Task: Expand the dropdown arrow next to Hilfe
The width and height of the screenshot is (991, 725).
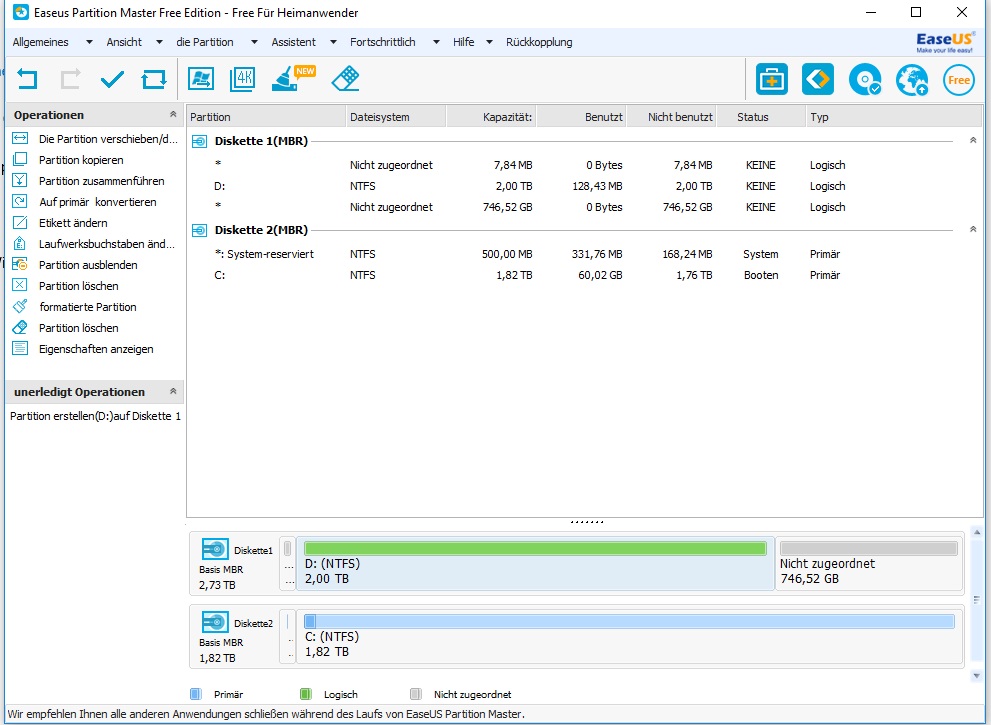Action: 489,42
